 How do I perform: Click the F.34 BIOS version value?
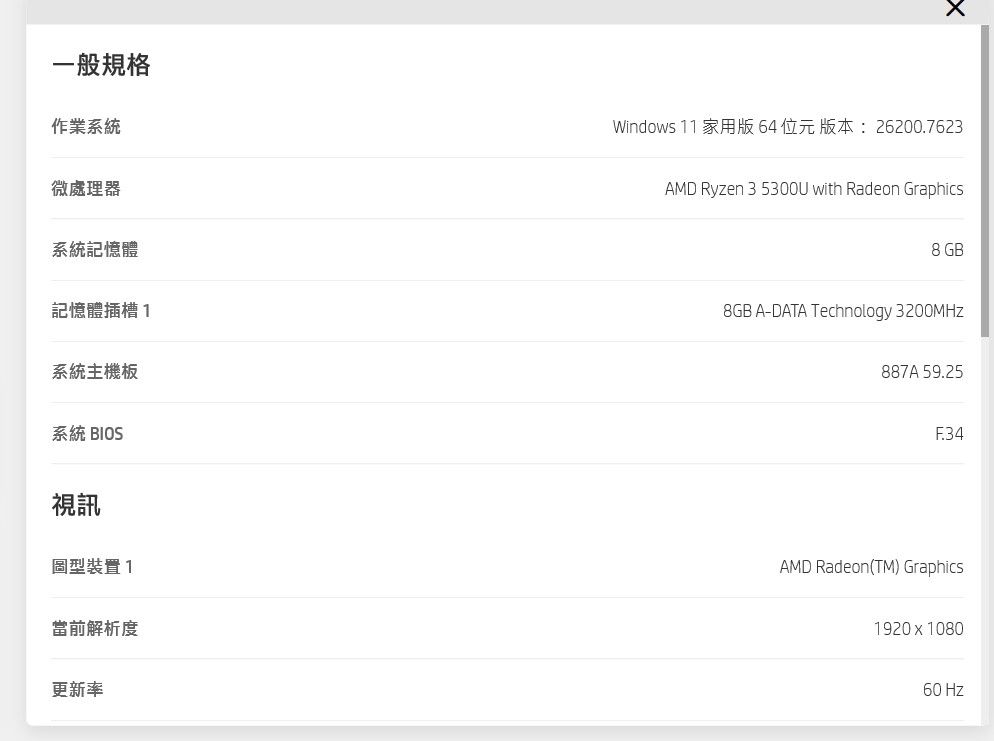[x=949, y=434]
